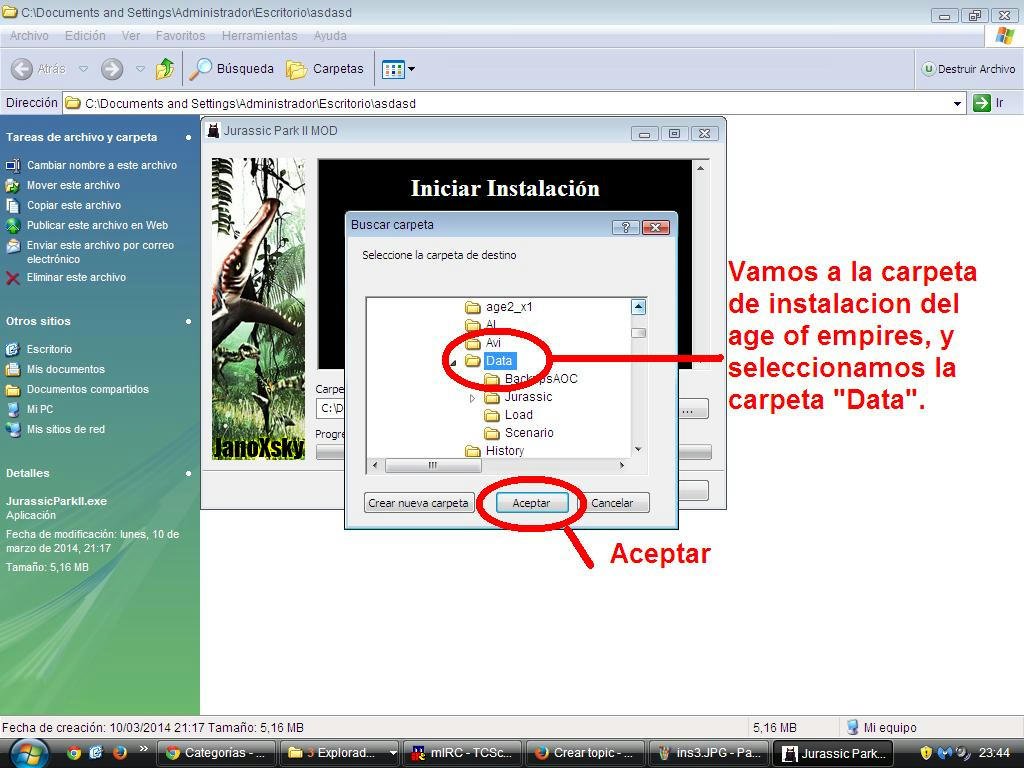The height and width of the screenshot is (768, 1024).
Task: Open the Archivo menu
Action: click(29, 36)
